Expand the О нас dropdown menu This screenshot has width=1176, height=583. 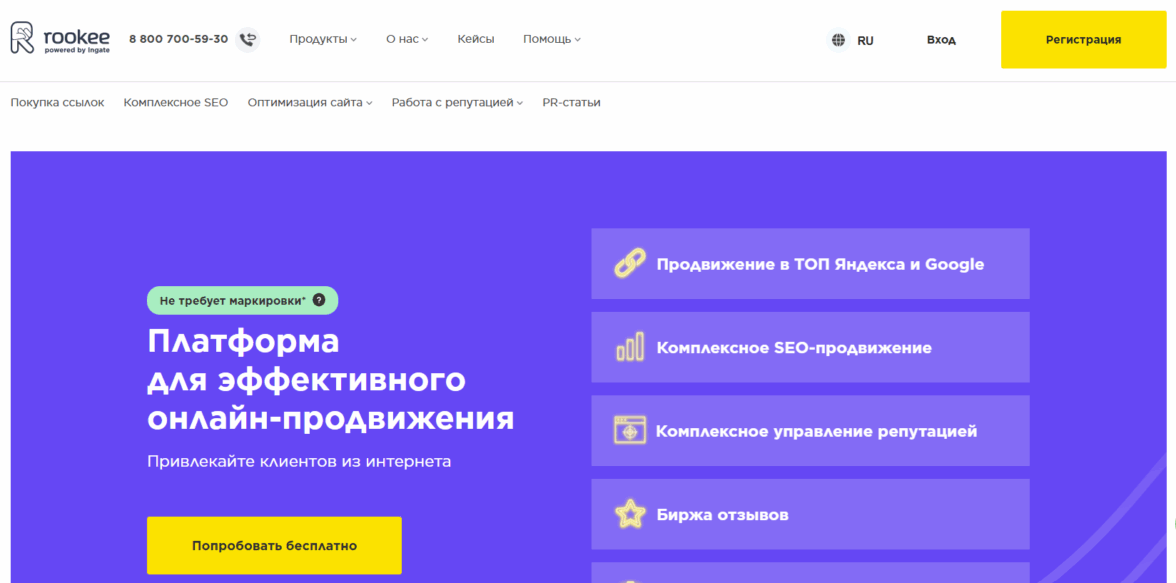406,40
